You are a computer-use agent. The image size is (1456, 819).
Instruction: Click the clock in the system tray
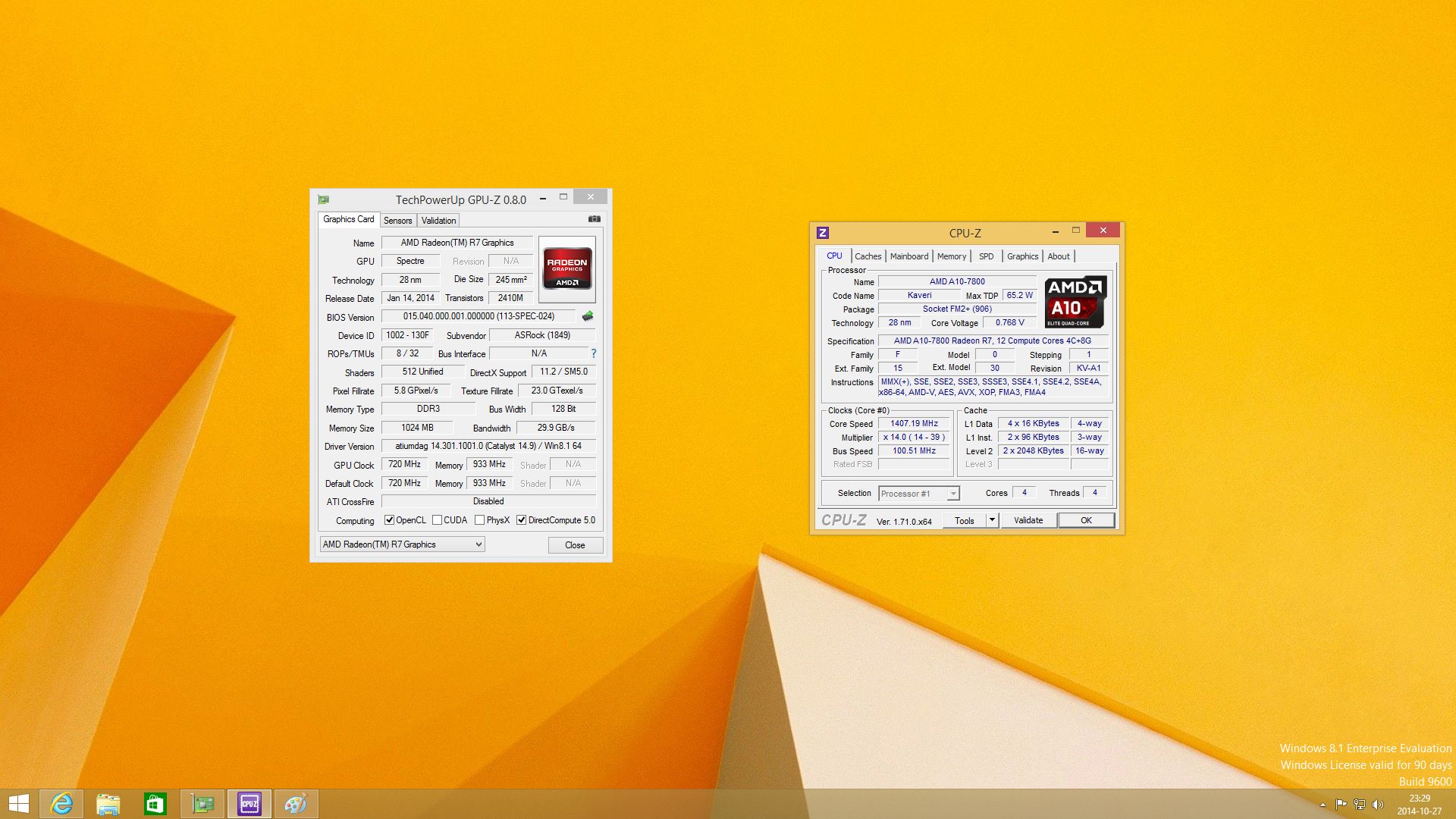click(x=1419, y=803)
